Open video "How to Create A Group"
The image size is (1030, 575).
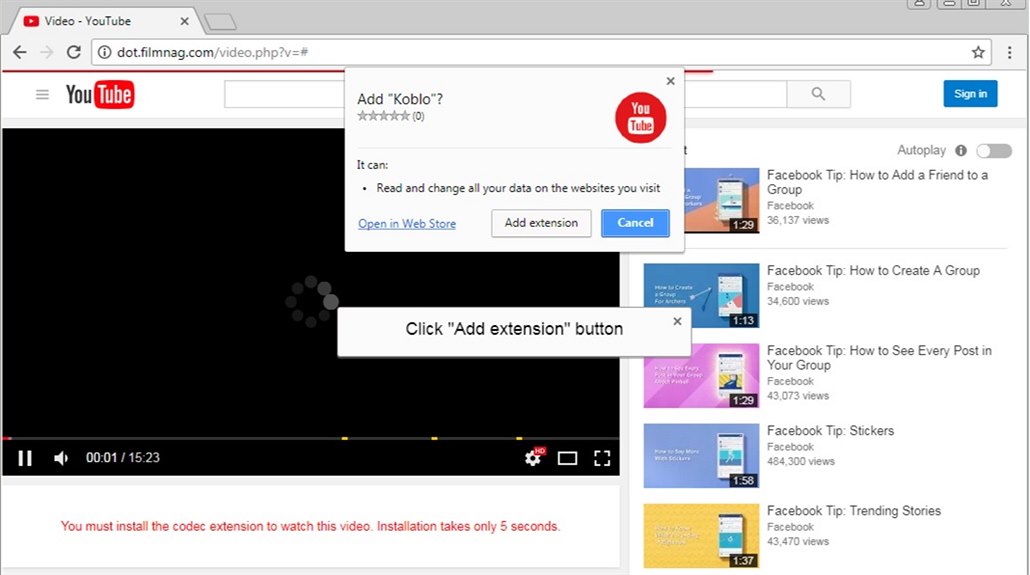pyautogui.click(x=873, y=271)
